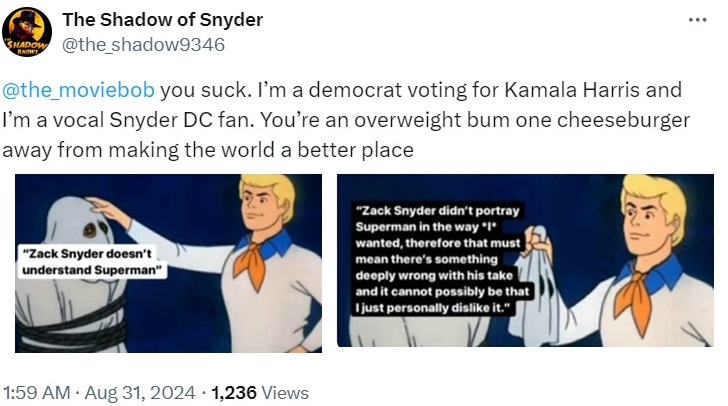Click the "didn't portray Superman" black caption box
This screenshot has height=406, width=728.
click(x=441, y=259)
